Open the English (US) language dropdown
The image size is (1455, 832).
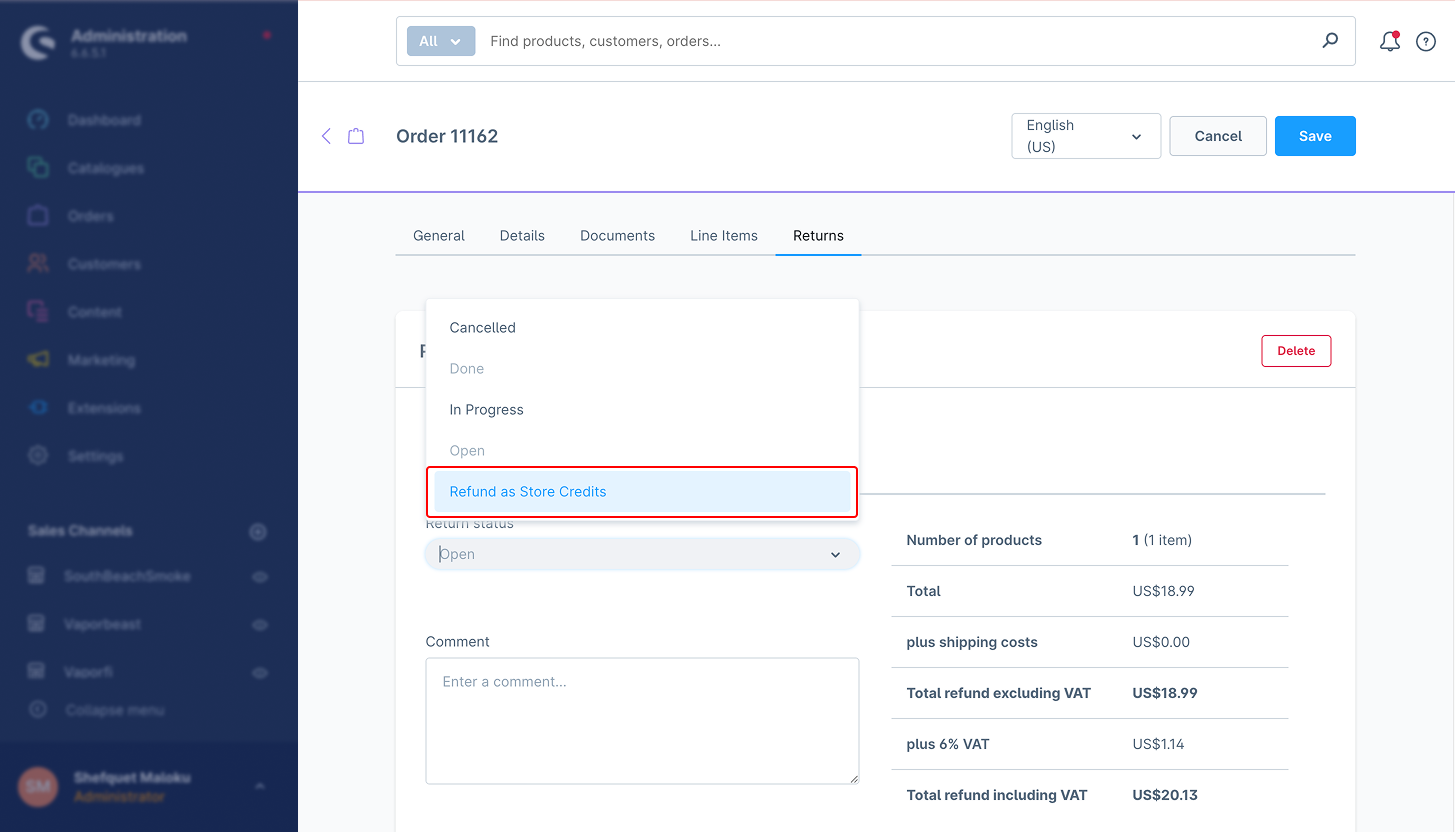[x=1085, y=136]
